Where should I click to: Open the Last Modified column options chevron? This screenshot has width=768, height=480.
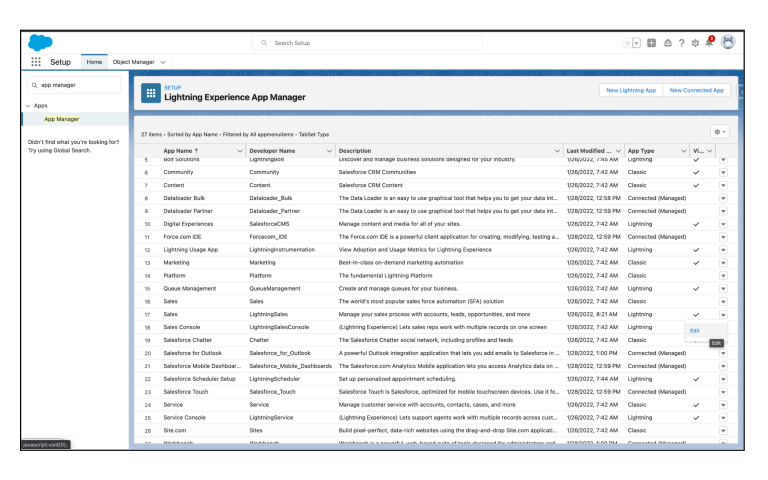pos(618,151)
